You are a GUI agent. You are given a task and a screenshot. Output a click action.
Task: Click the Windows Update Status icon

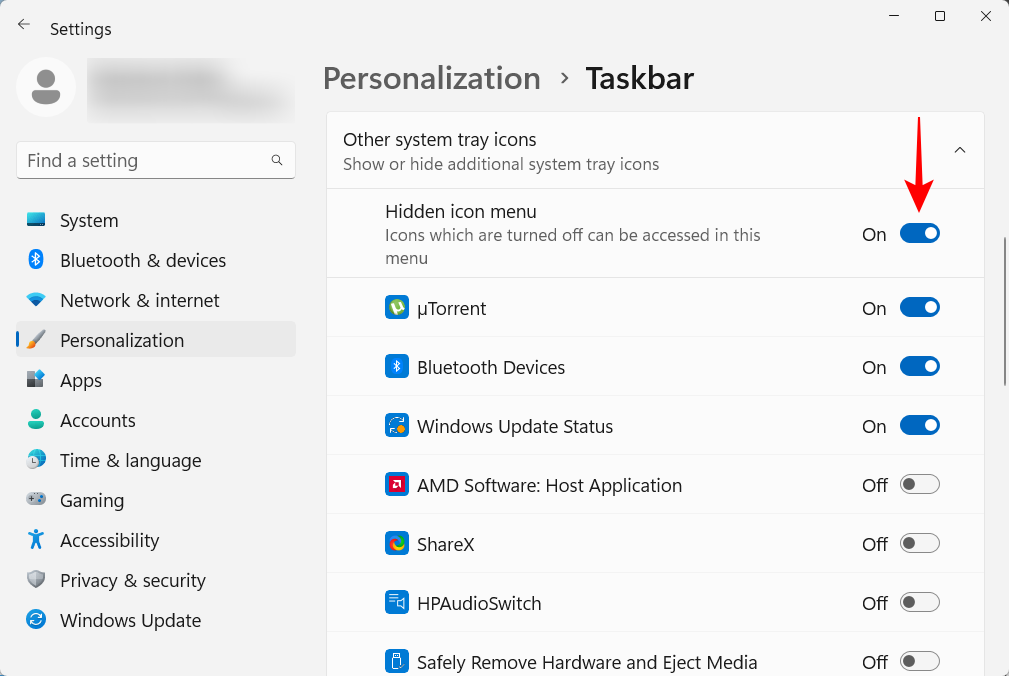(x=397, y=425)
